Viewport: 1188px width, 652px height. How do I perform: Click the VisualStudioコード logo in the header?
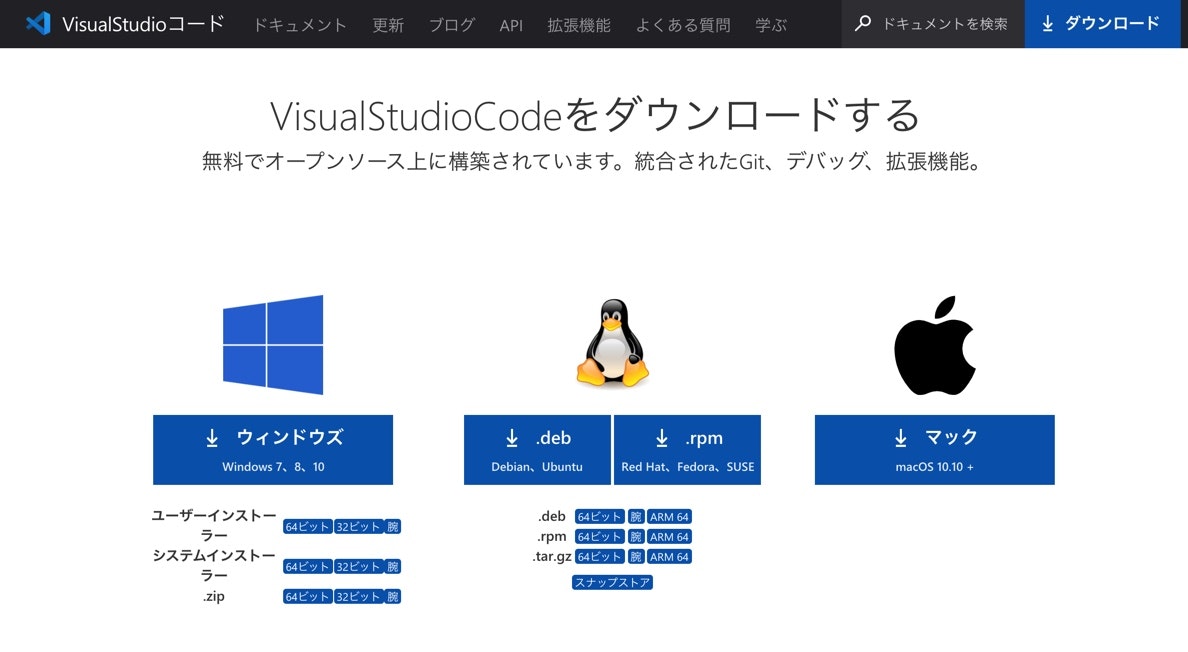click(x=125, y=23)
